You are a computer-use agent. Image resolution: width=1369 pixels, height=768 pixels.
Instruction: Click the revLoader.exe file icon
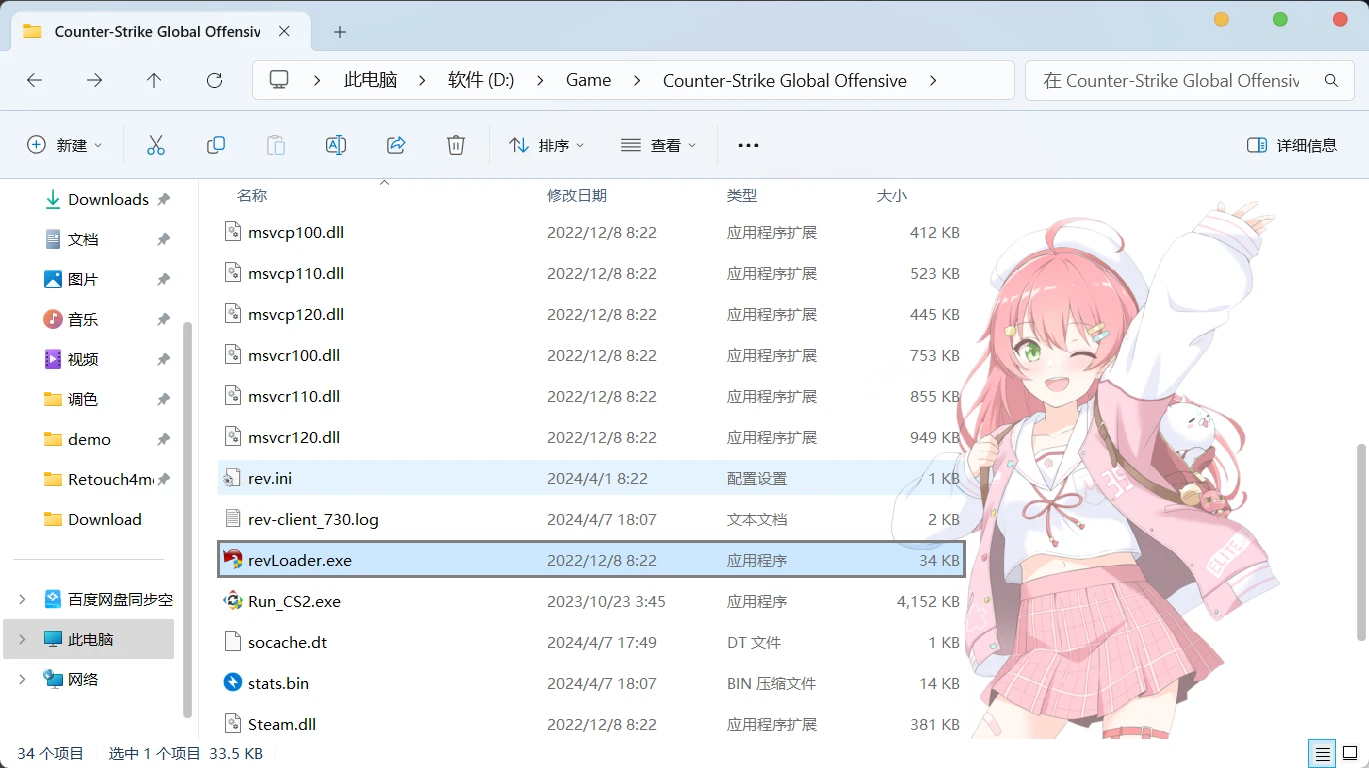click(x=233, y=560)
